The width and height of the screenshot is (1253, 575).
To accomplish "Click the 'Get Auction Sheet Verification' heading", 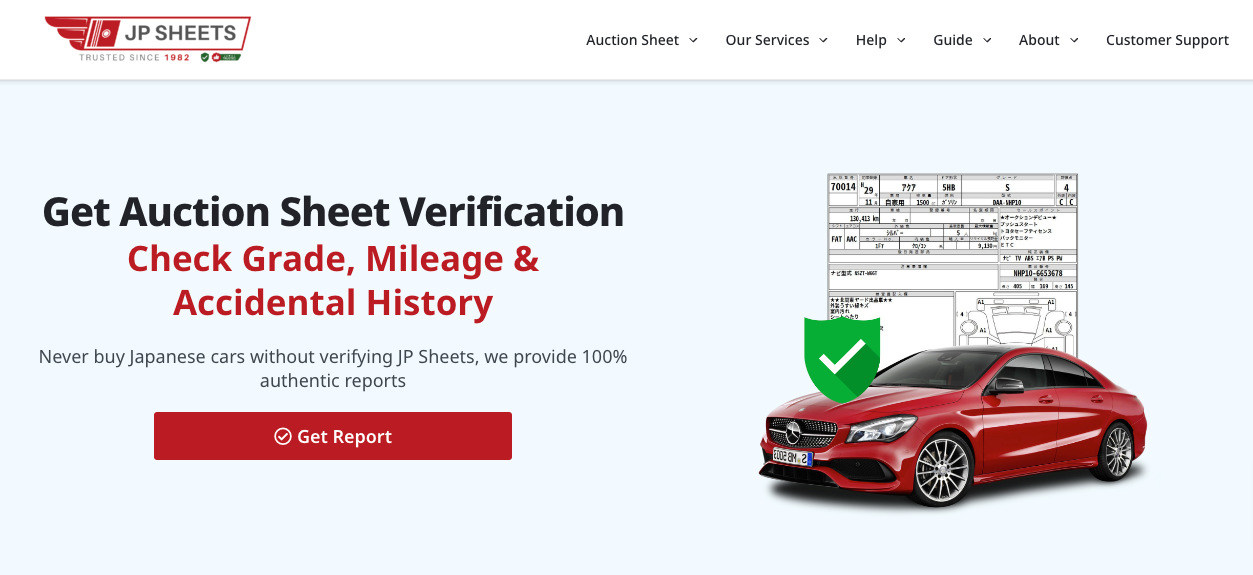I will (333, 212).
